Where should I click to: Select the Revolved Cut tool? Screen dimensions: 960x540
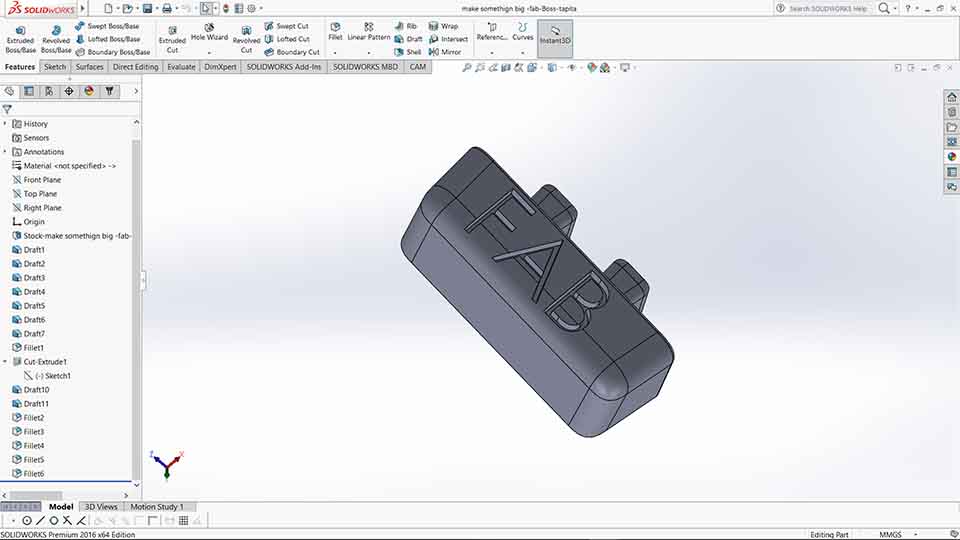click(246, 40)
